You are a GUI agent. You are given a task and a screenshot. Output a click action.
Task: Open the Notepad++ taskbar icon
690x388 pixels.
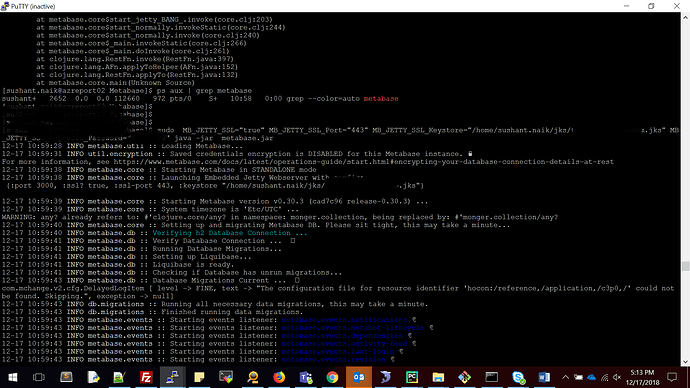[x=119, y=377]
